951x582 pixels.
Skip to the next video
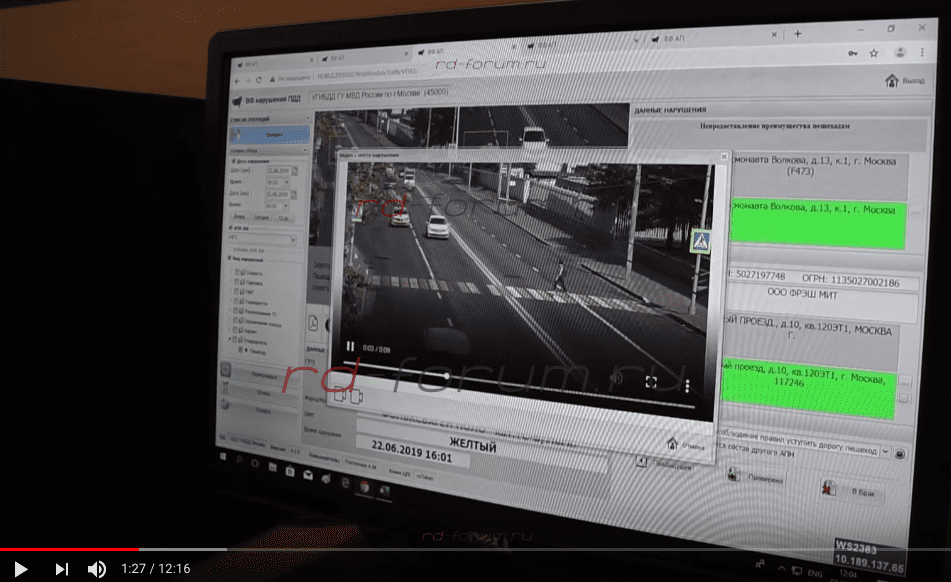point(62,569)
